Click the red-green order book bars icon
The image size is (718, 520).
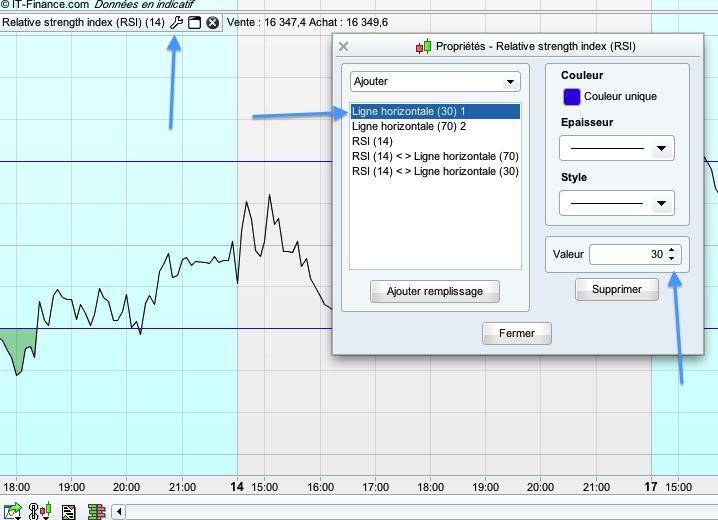[97, 512]
